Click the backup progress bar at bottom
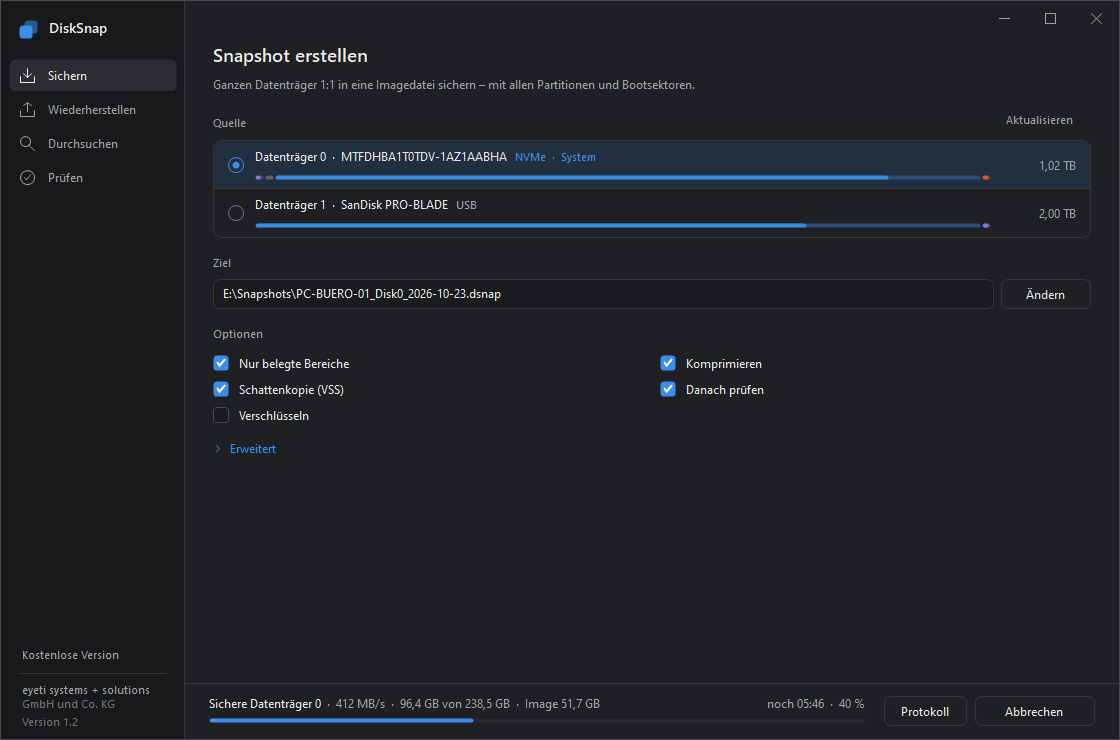Image resolution: width=1120 pixels, height=740 pixels. point(536,720)
